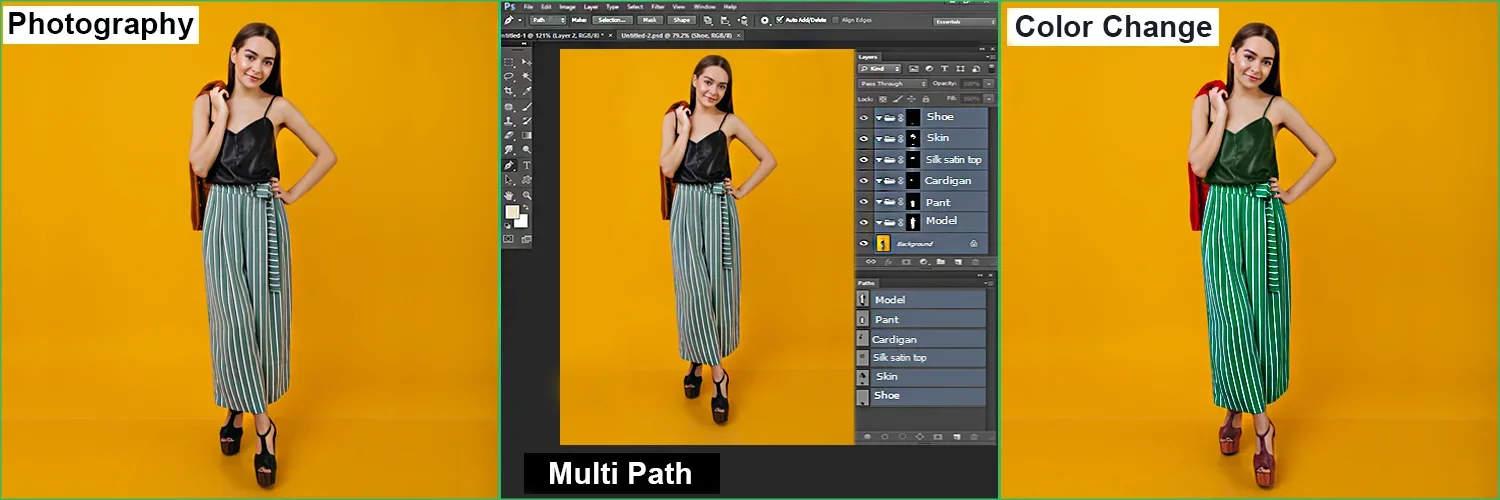Select the Hand tool
Image resolution: width=1500 pixels, height=500 pixels.
[x=509, y=195]
